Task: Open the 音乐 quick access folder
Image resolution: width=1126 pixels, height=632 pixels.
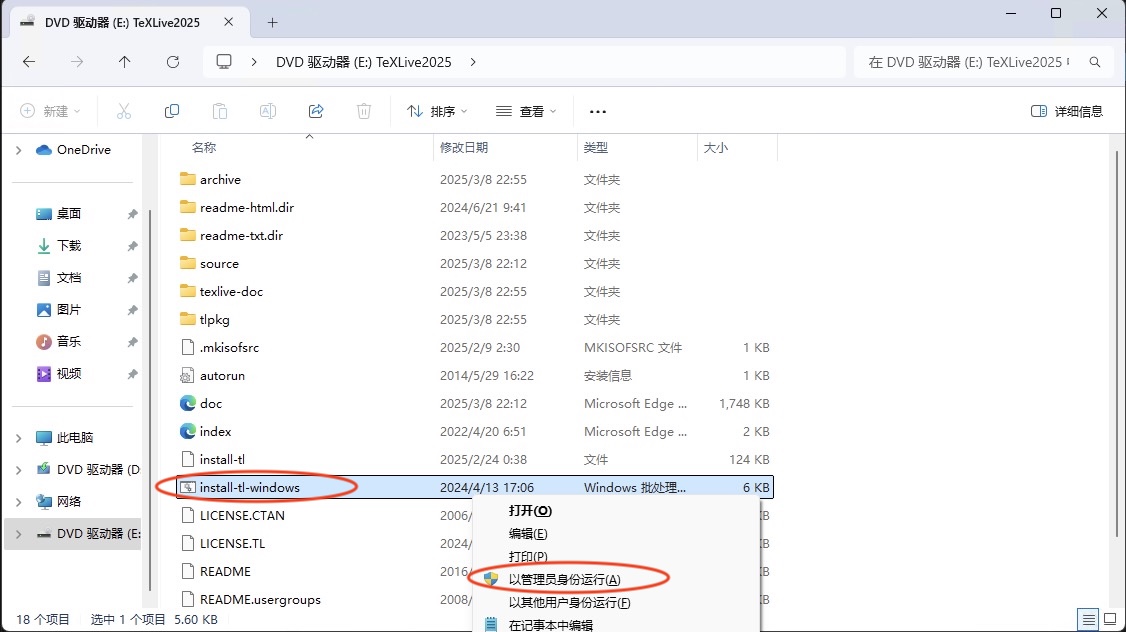Action: (x=69, y=341)
